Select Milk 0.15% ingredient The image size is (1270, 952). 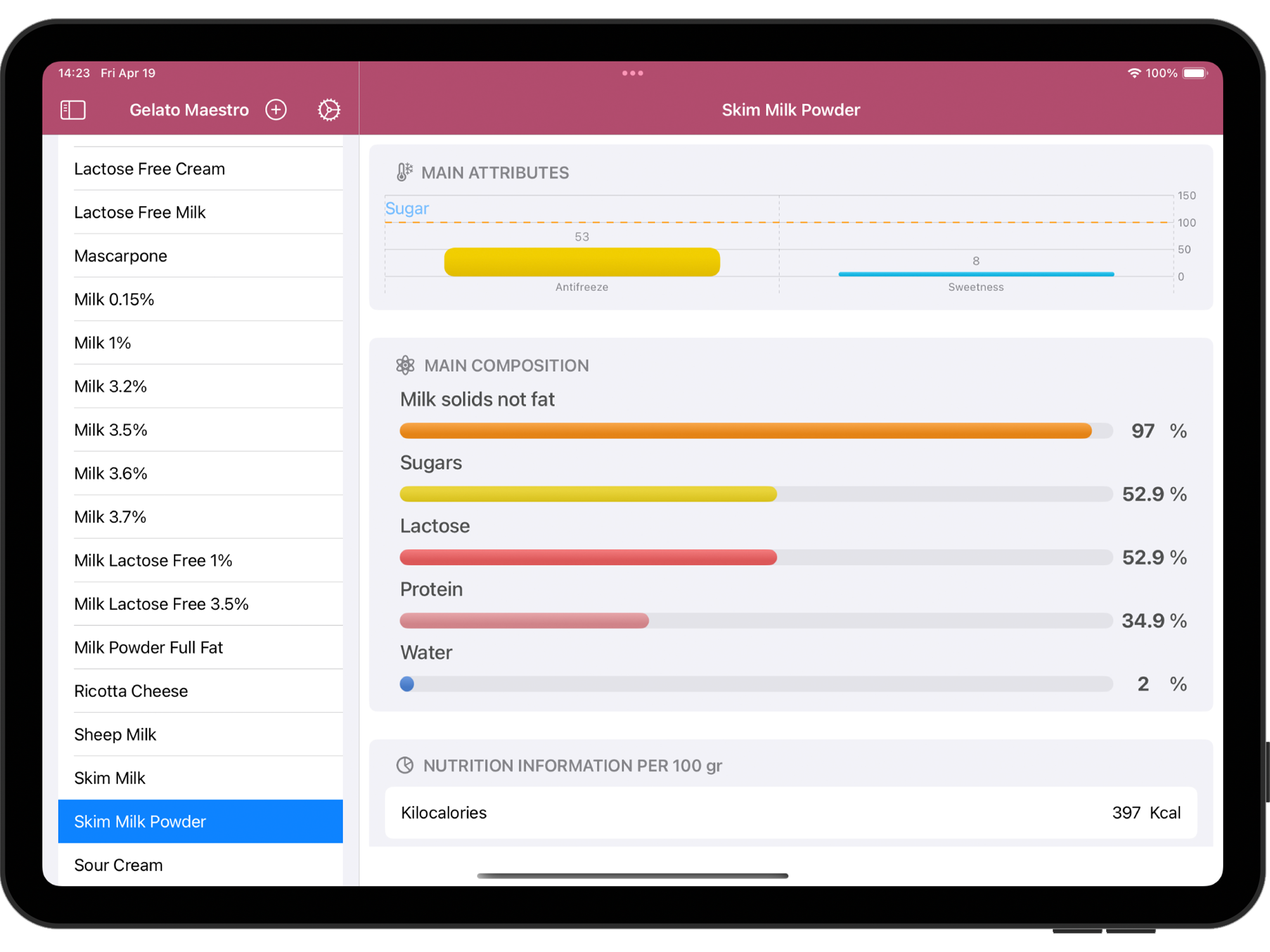click(200, 300)
